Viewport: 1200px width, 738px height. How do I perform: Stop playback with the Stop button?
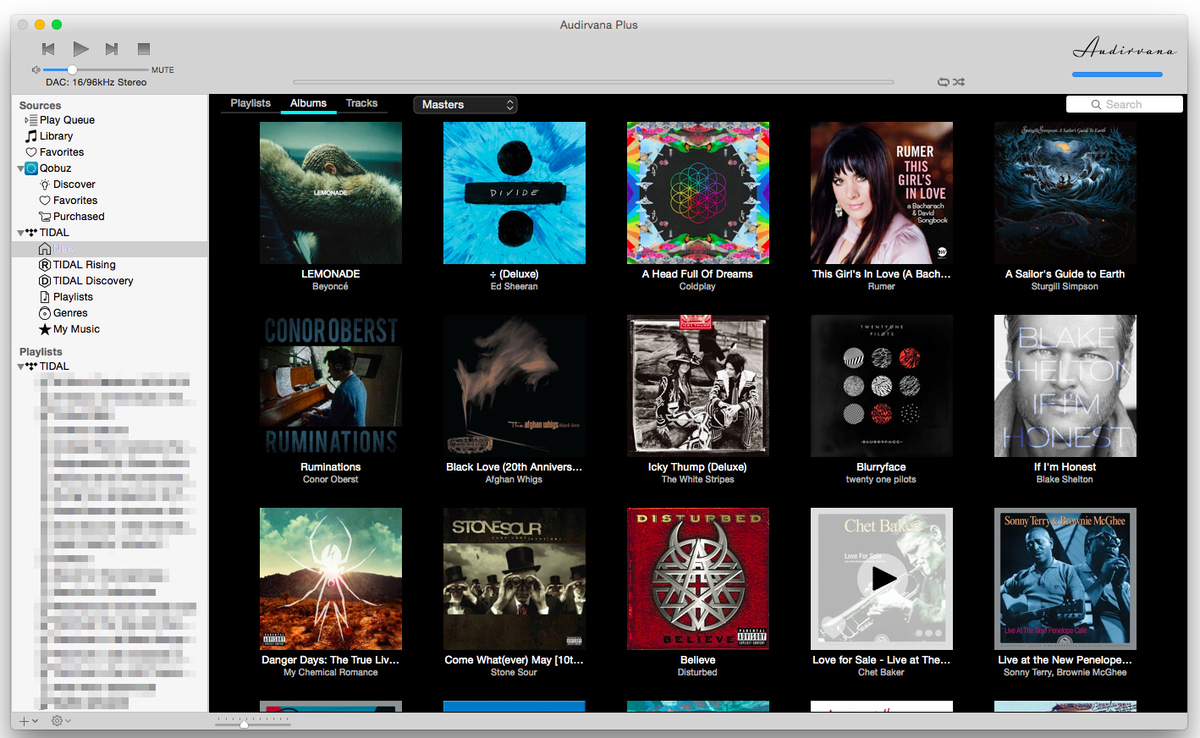tap(144, 49)
